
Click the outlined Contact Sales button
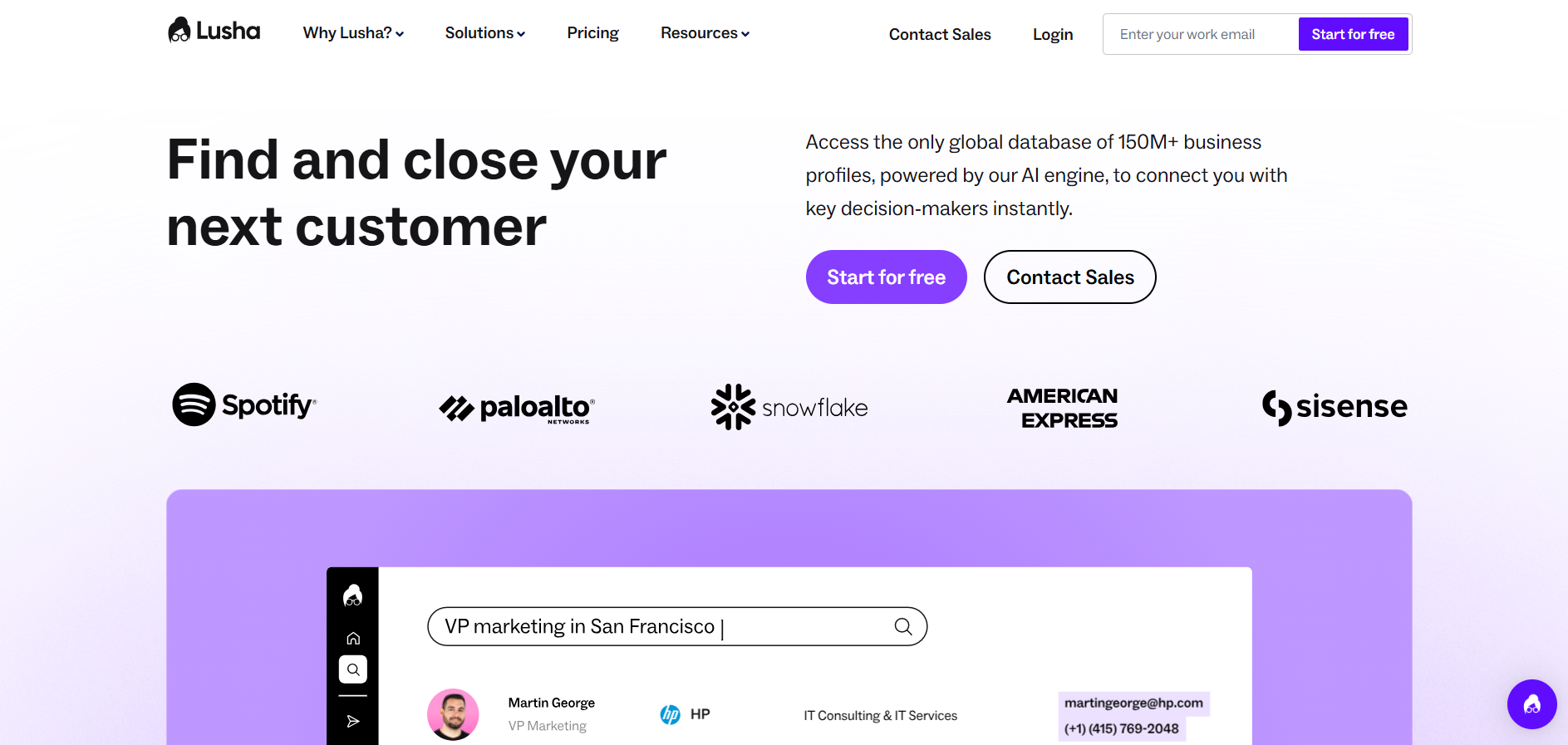[x=1069, y=277]
